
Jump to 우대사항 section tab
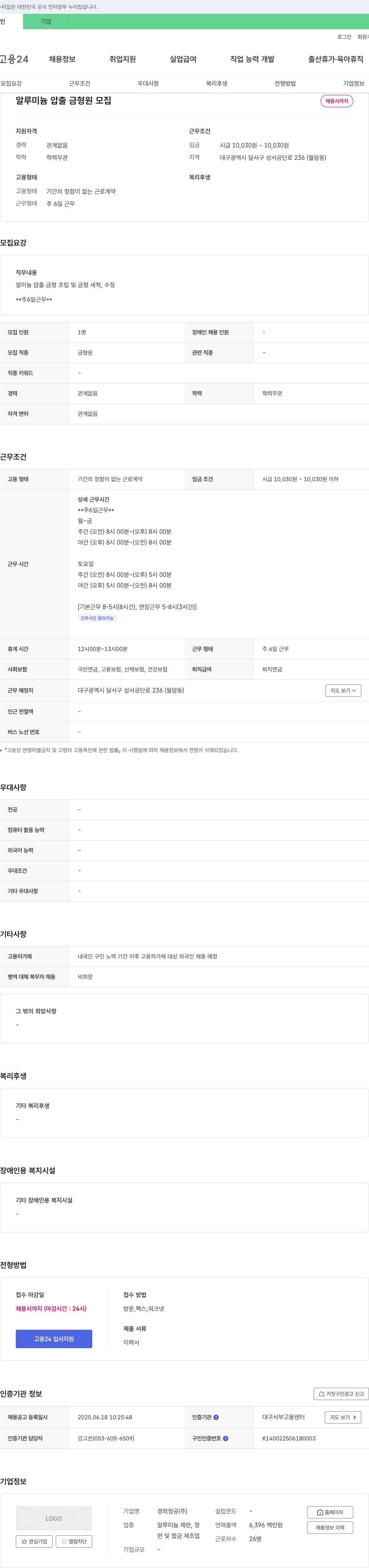[148, 83]
